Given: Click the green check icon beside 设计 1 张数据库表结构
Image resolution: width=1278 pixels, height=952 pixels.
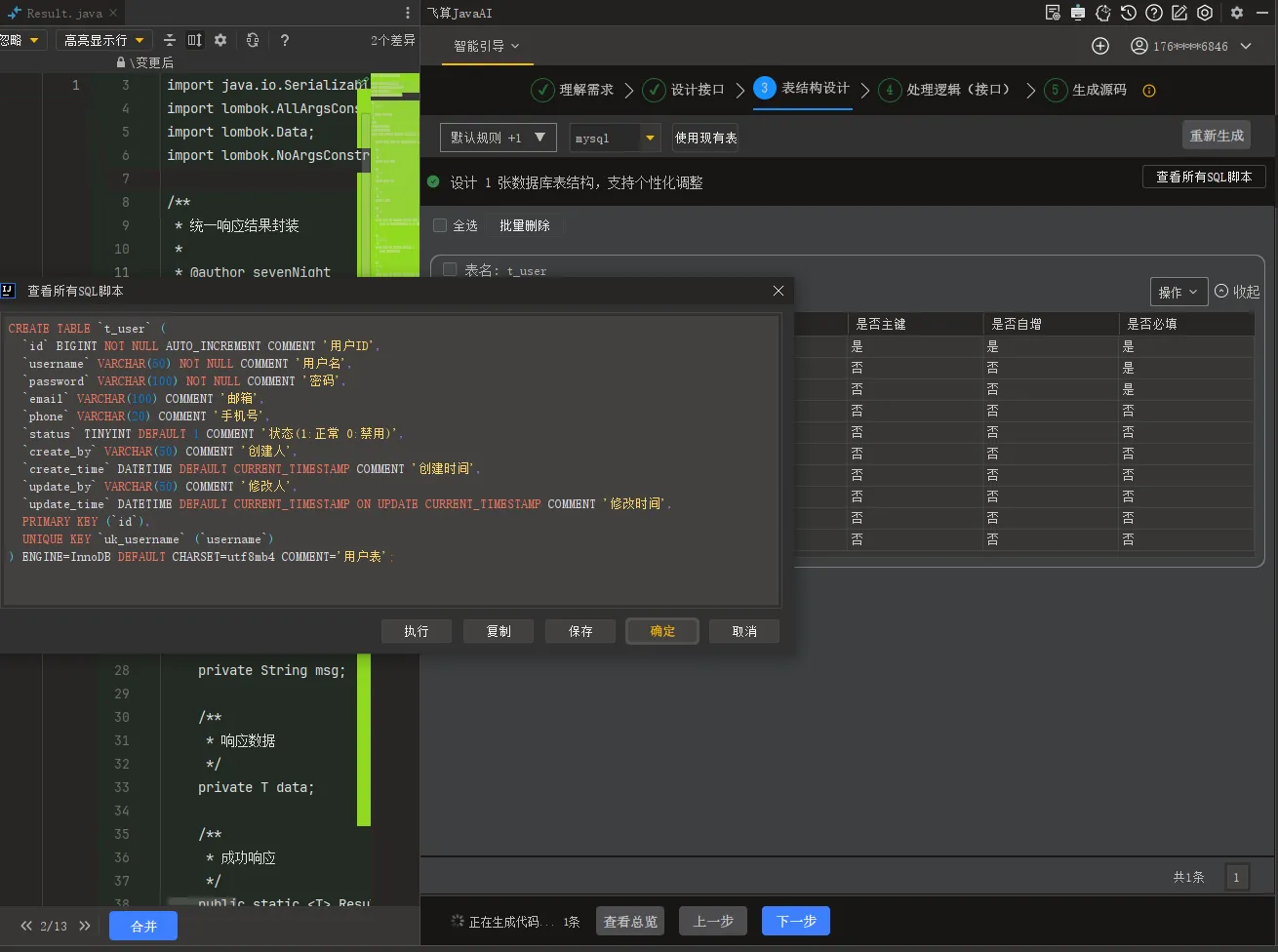Looking at the screenshot, I should point(433,181).
